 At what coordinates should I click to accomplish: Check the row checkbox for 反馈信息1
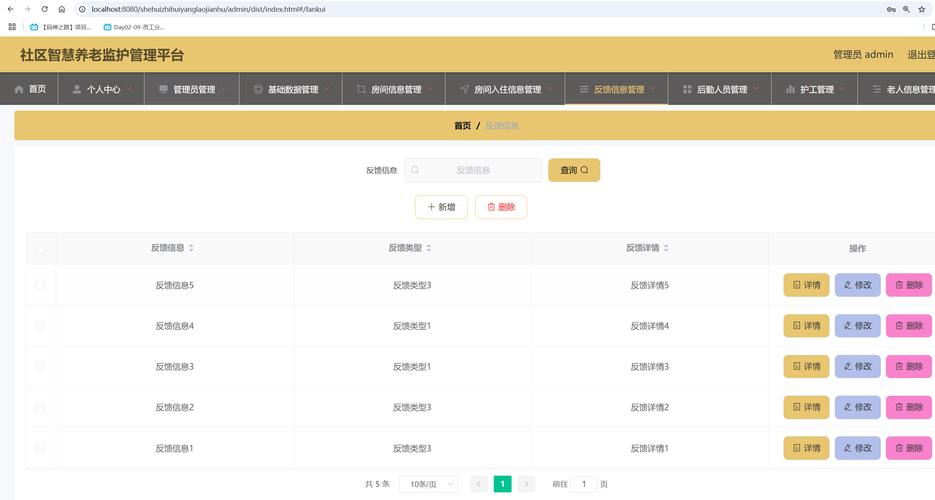[40, 448]
